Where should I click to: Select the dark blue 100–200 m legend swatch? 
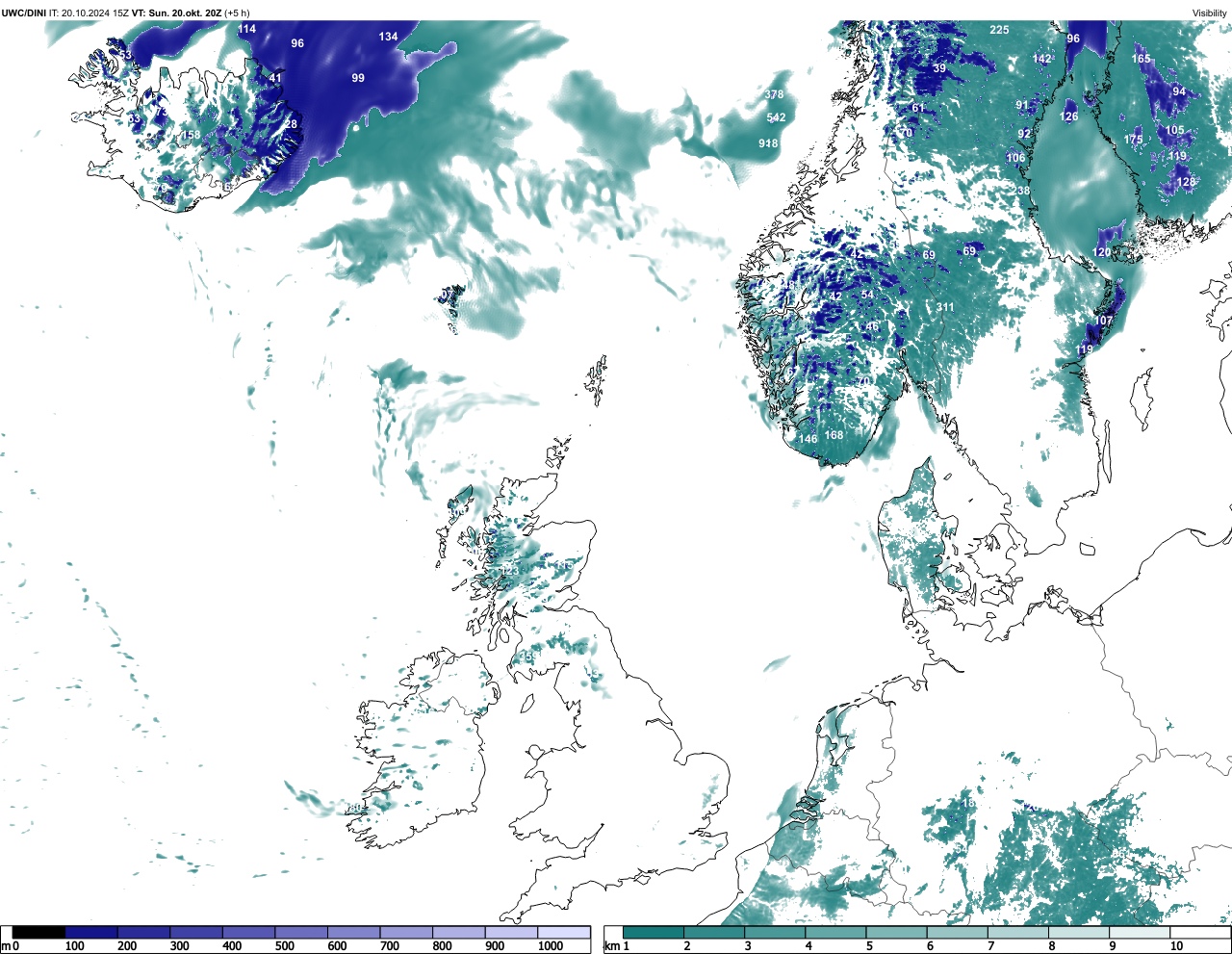tap(91, 933)
